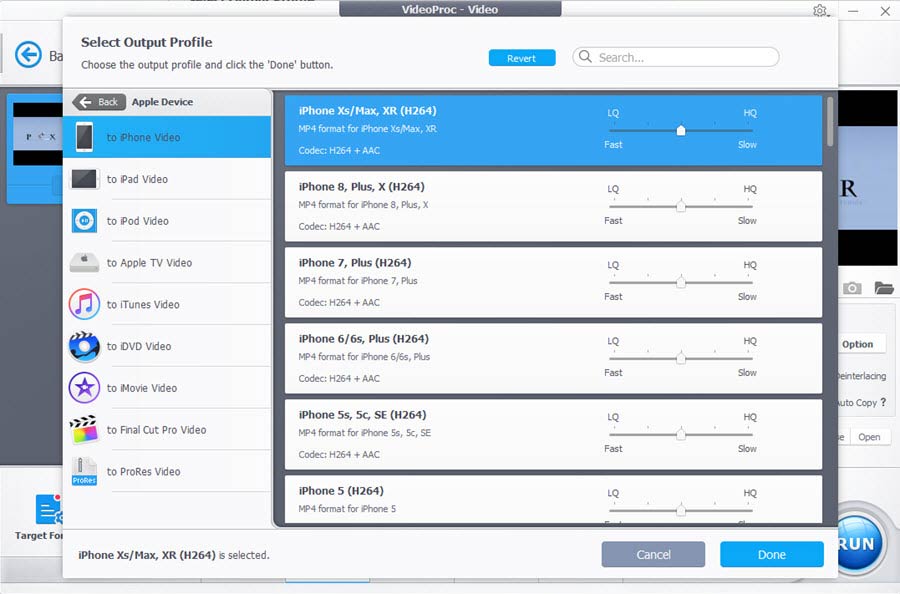Select to ProRes Video category
Screen dimensions: 900x594
[x=167, y=472]
